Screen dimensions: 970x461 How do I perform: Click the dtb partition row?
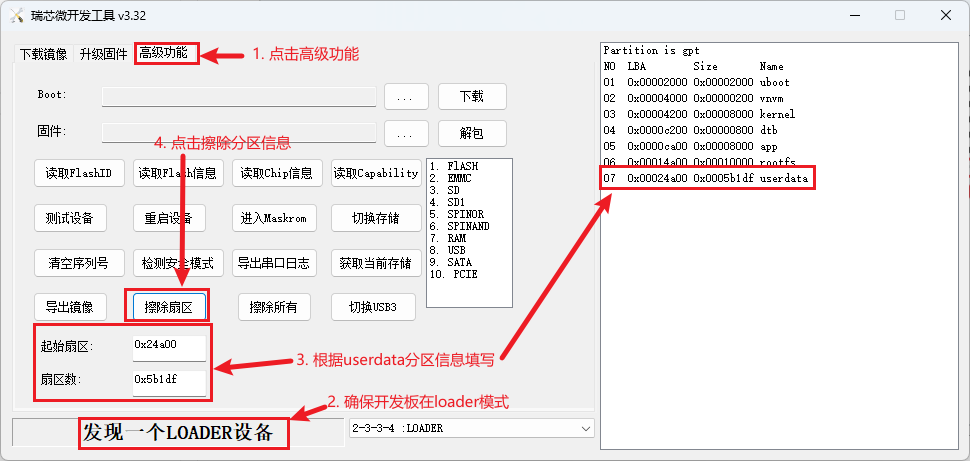click(690, 131)
